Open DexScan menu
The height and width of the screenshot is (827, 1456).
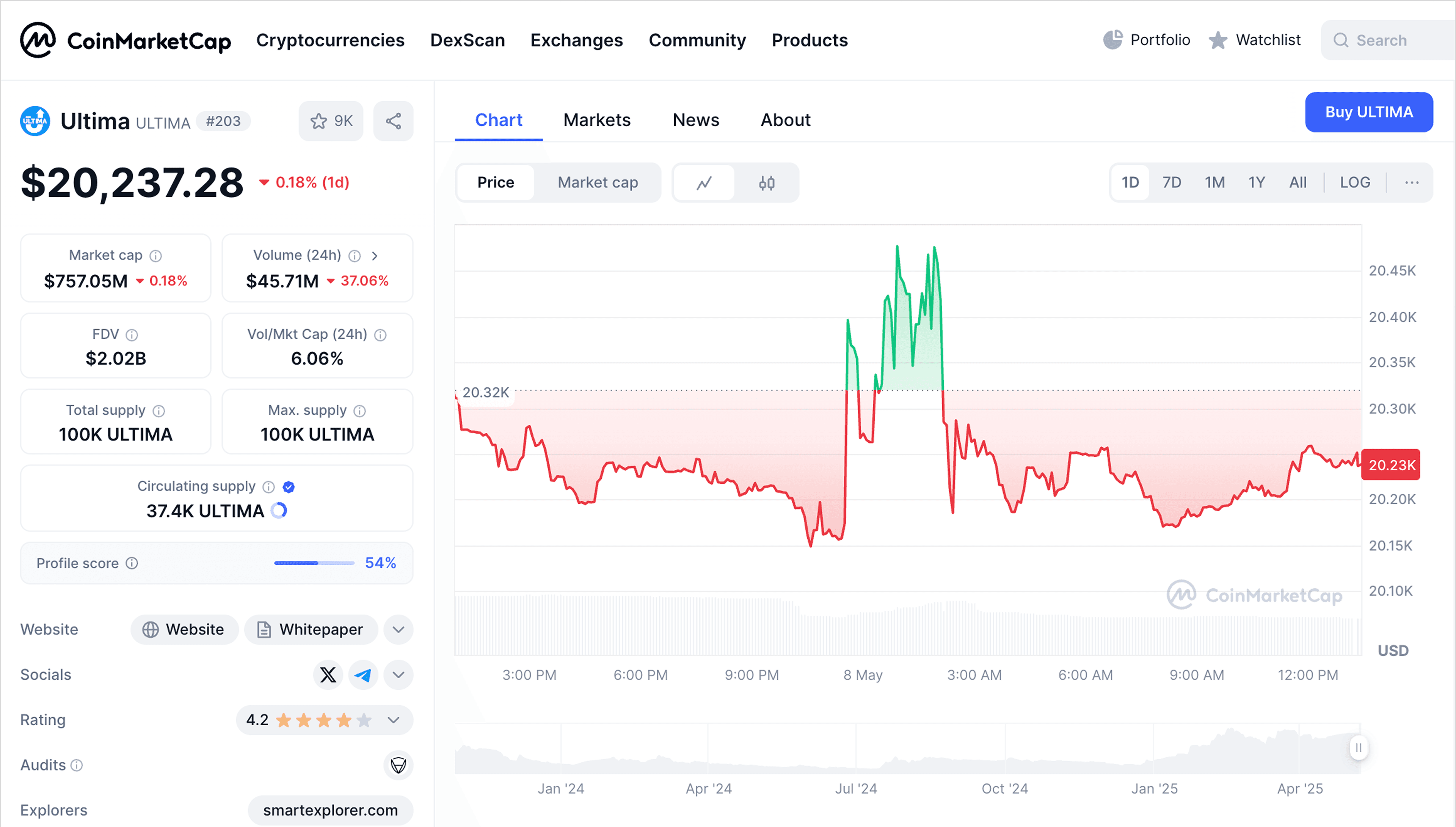pos(467,40)
